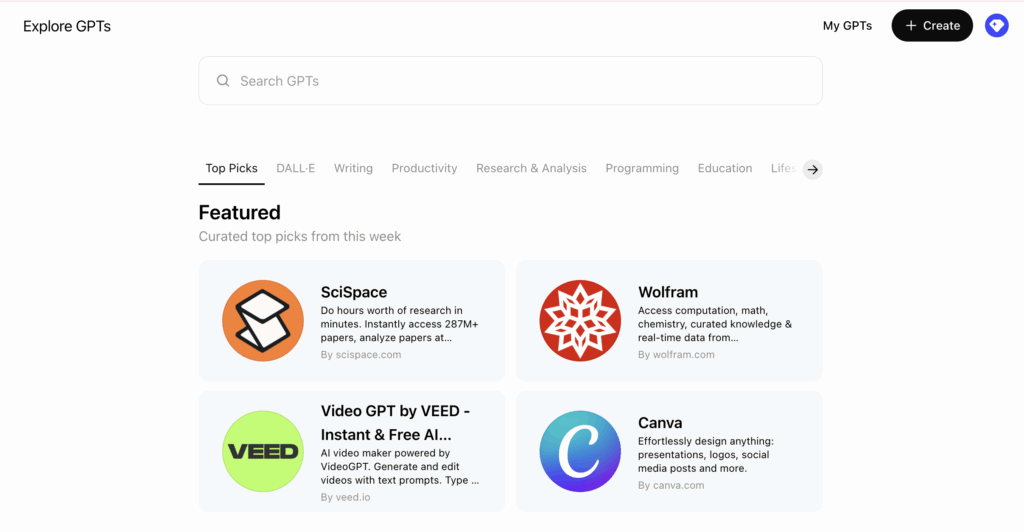Click the Canva gradient C logo
The image size is (1024, 532).
[580, 451]
